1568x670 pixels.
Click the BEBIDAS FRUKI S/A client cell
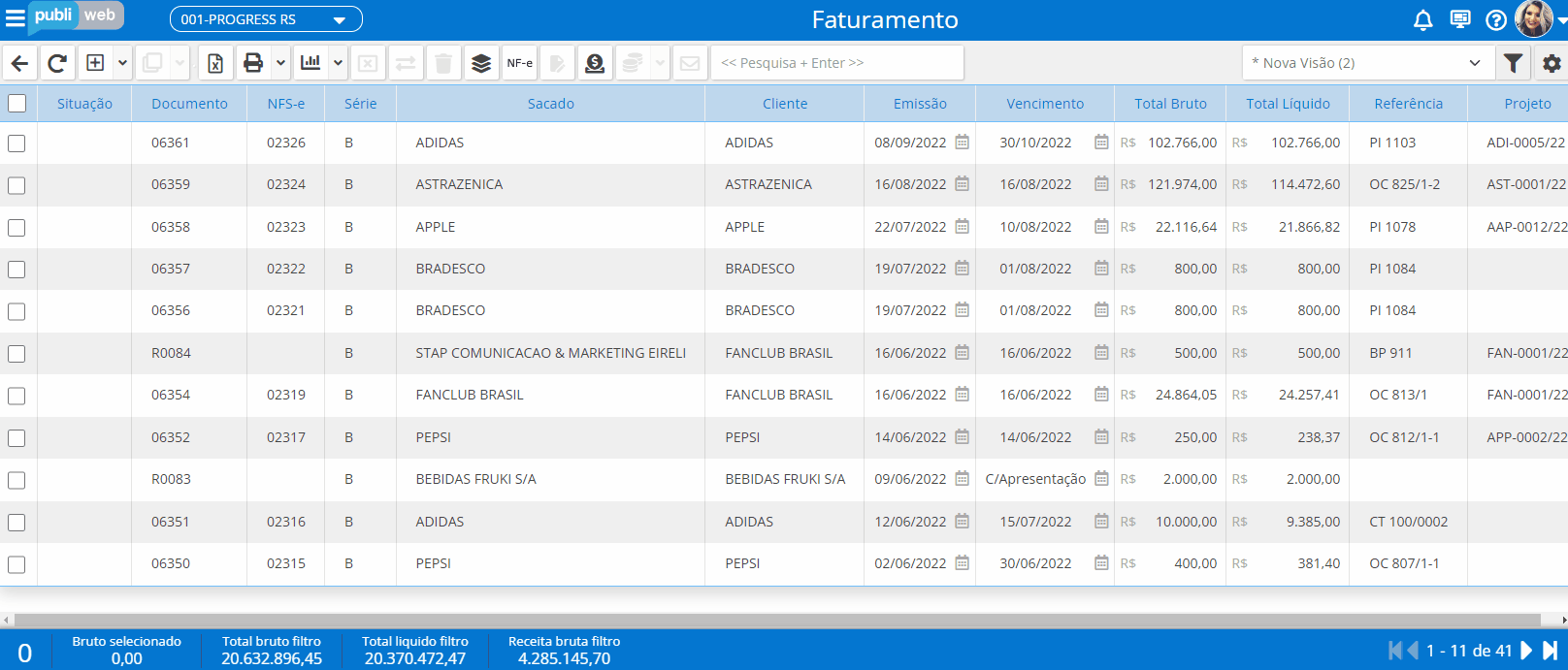tap(785, 479)
